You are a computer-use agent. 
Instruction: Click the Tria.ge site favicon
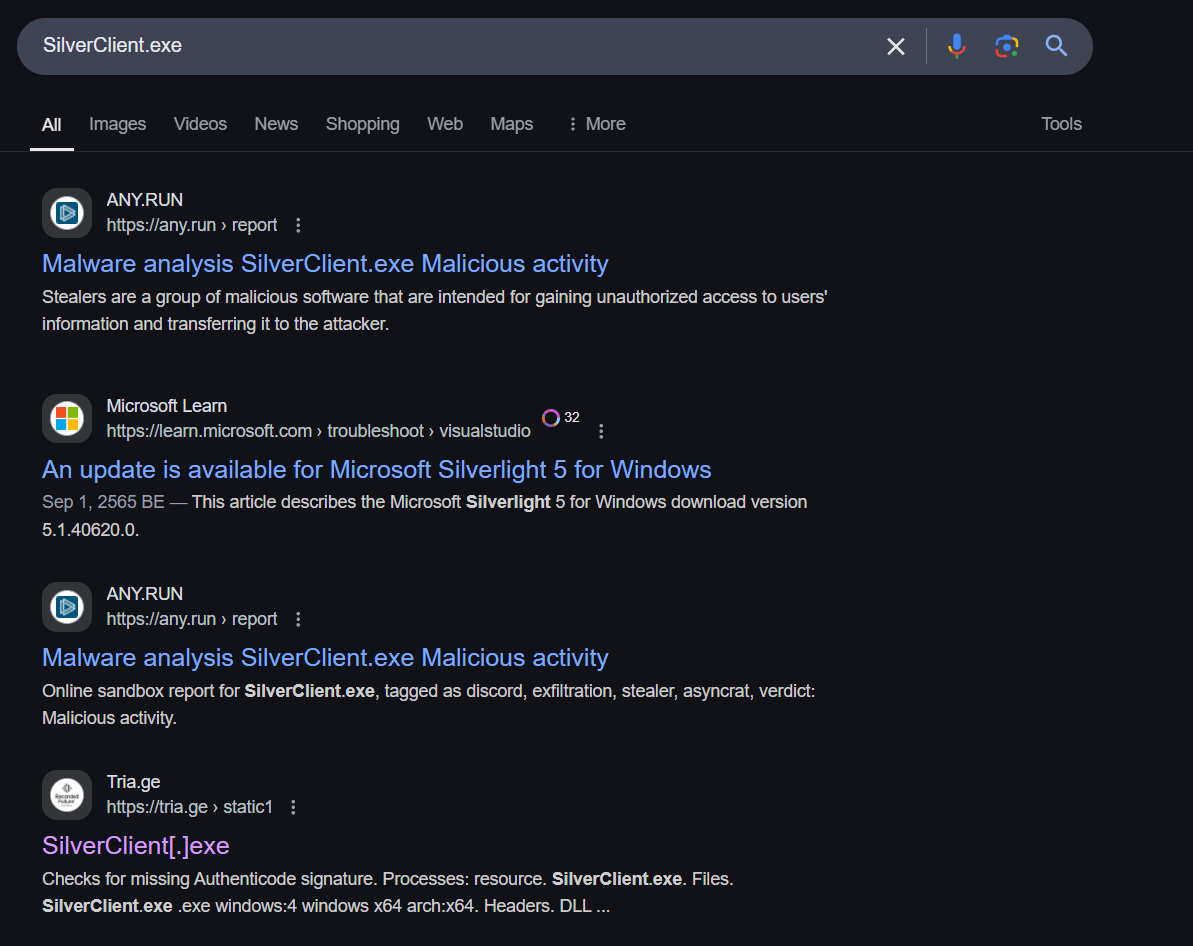67,795
